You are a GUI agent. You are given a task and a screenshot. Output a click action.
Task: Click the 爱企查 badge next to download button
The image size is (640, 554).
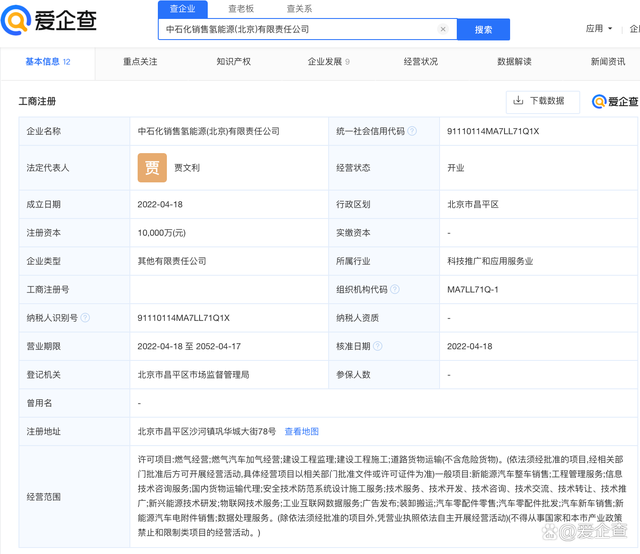pyautogui.click(x=615, y=101)
